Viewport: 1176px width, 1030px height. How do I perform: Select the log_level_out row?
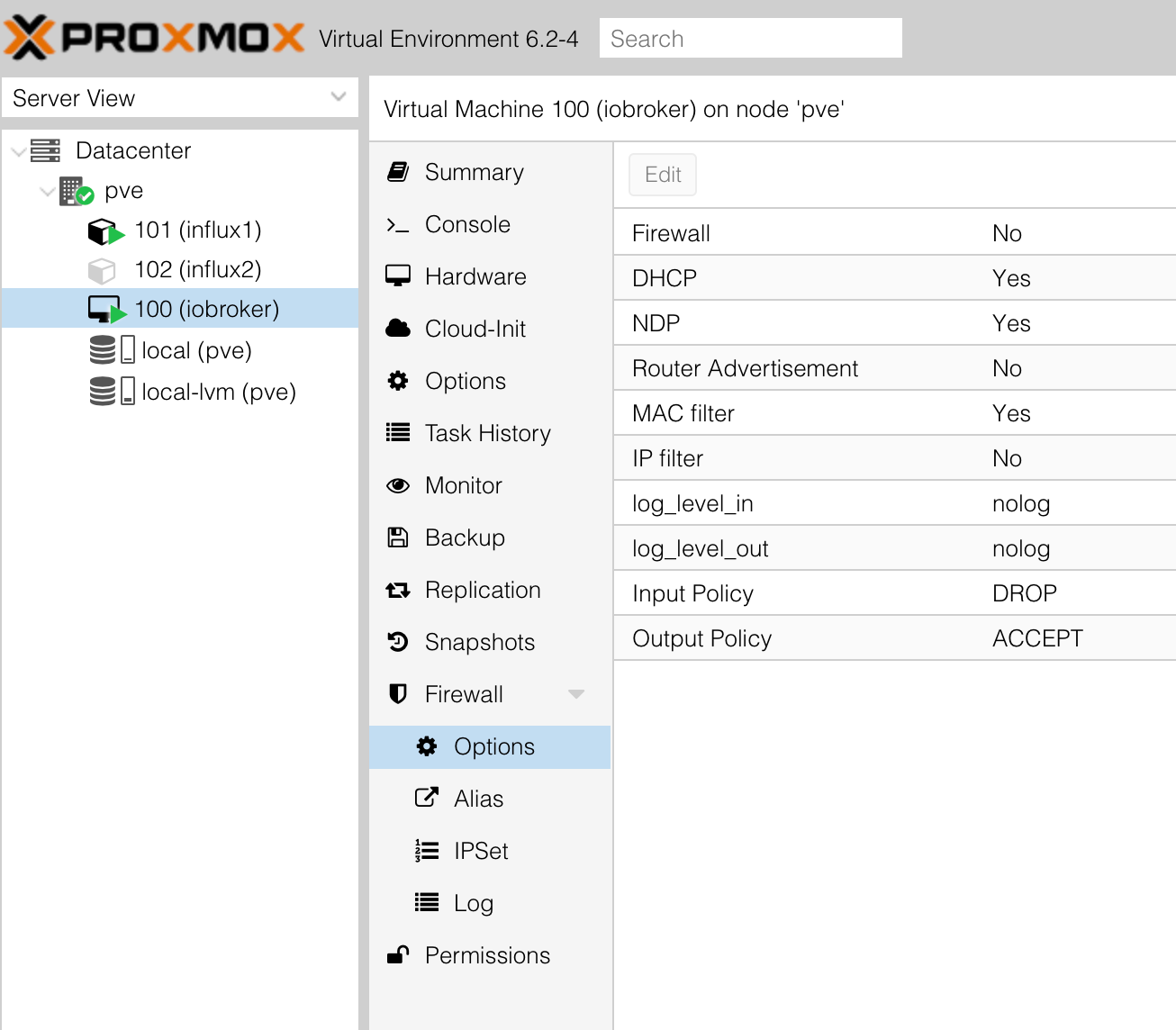895,548
